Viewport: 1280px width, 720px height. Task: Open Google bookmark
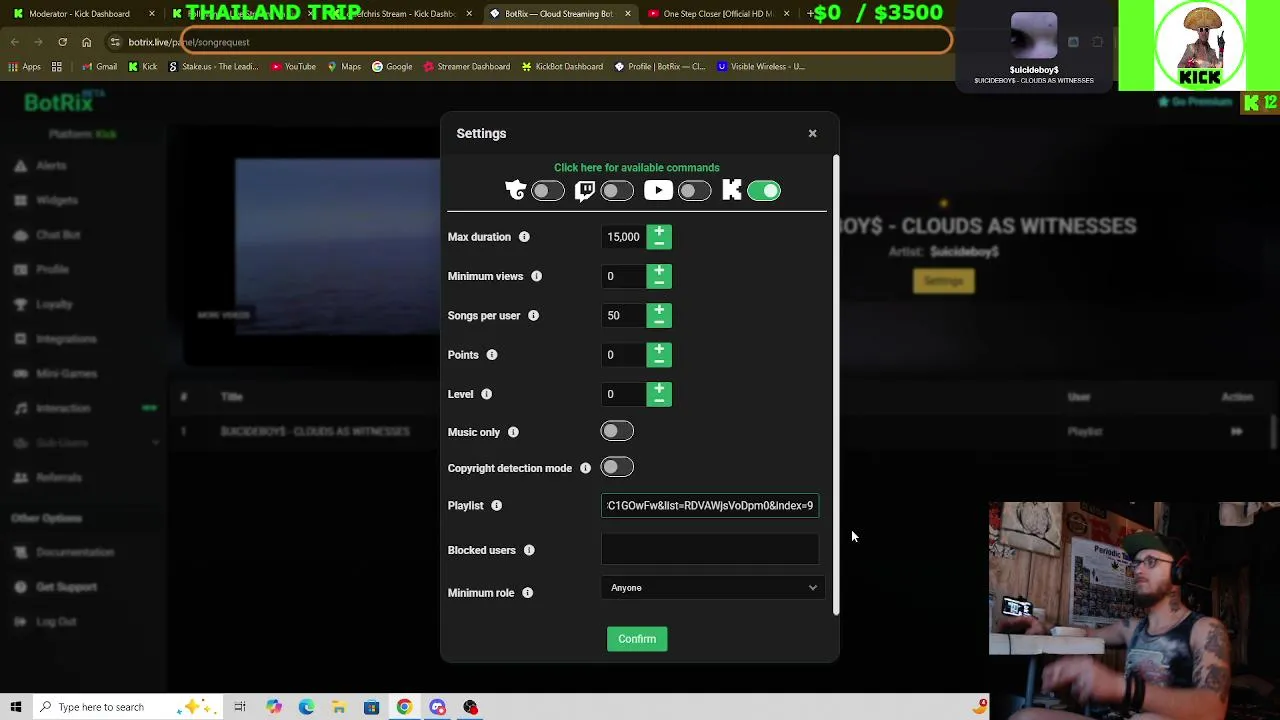point(392,67)
